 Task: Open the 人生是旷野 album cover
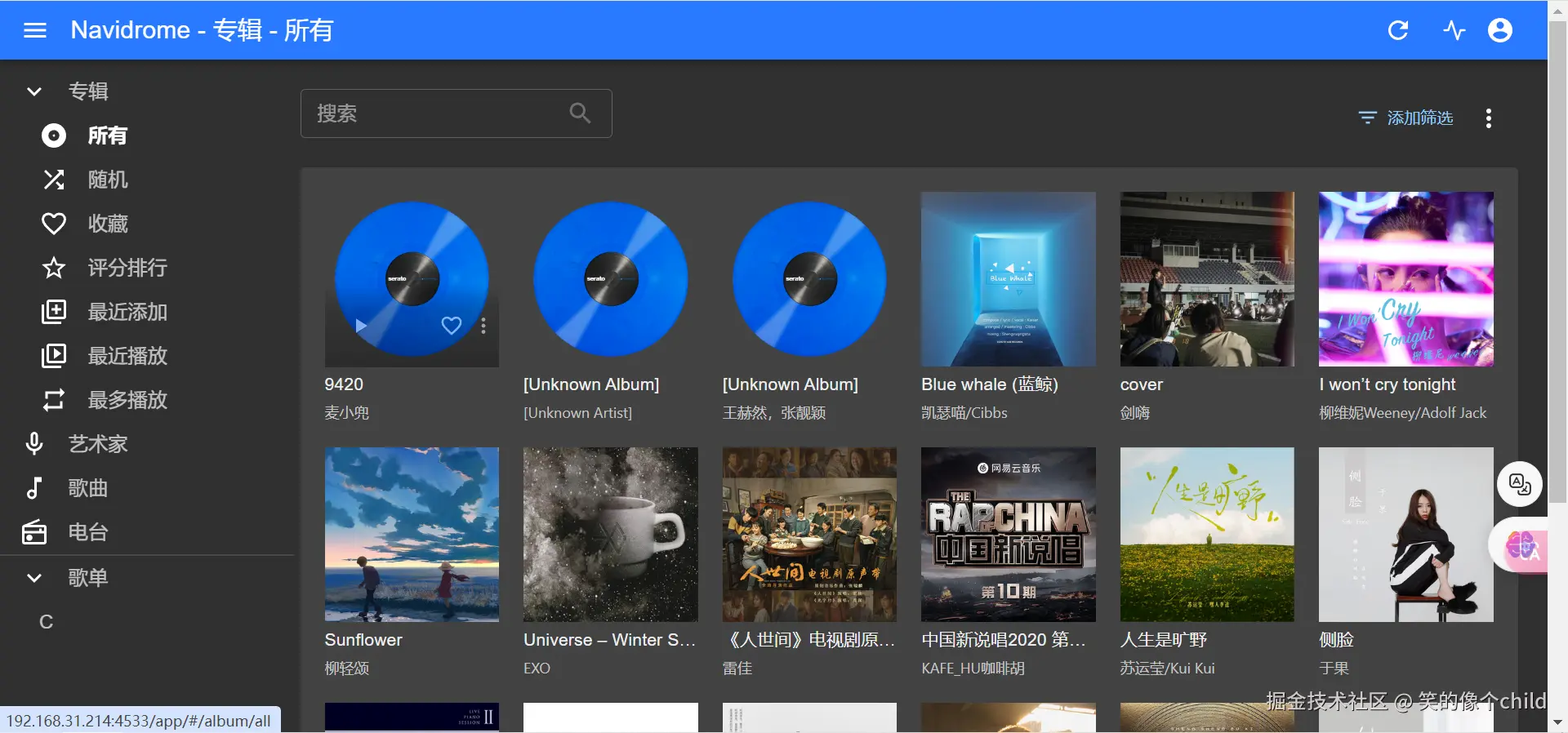(x=1207, y=535)
